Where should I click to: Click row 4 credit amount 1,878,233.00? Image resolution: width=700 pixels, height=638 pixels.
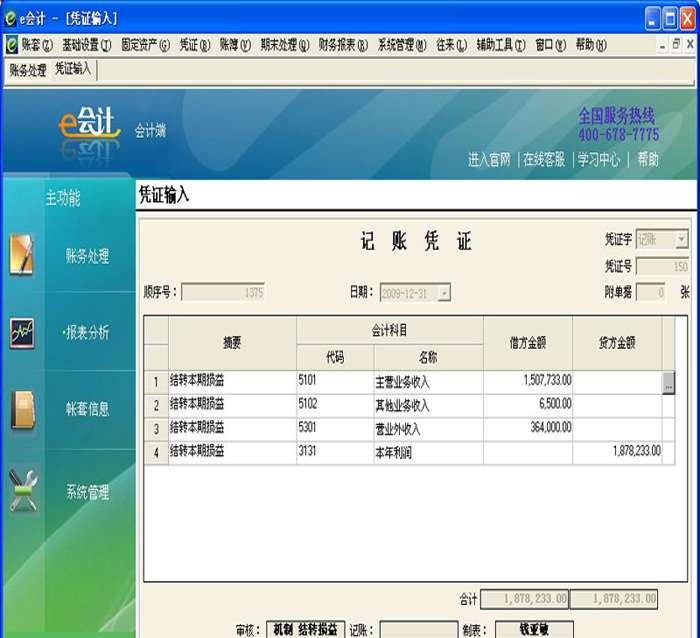click(x=617, y=453)
